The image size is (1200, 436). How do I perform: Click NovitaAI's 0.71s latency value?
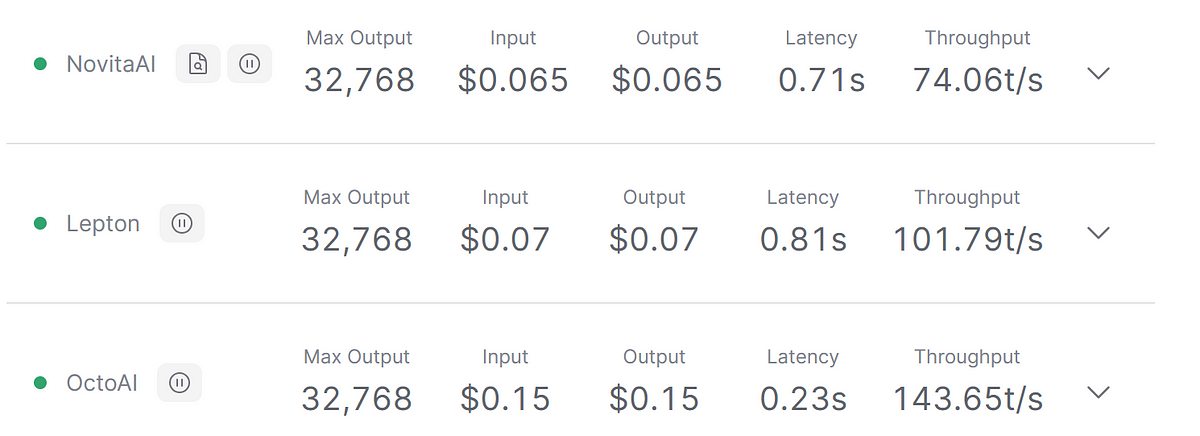(821, 80)
